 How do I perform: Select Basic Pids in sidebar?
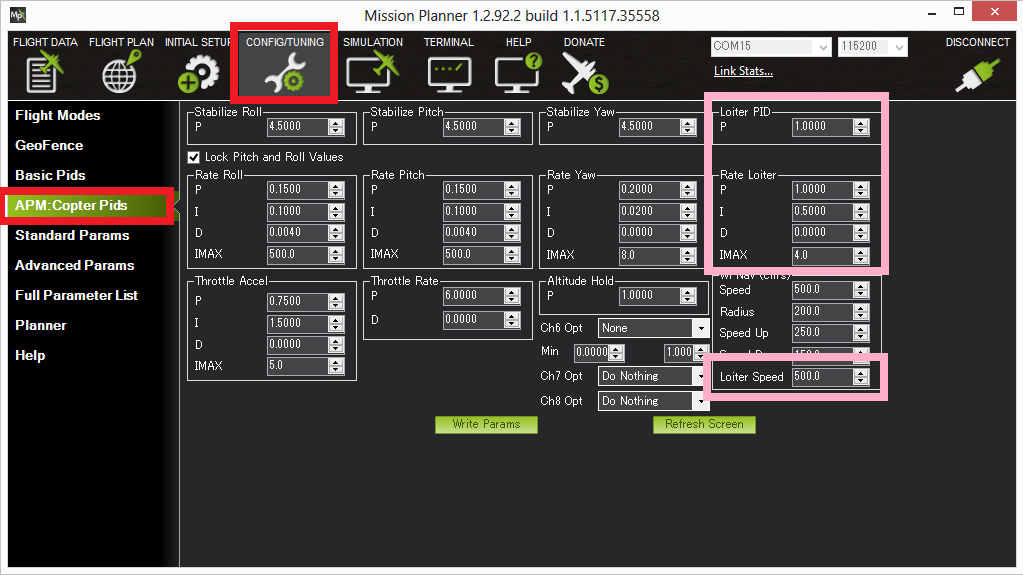(50, 176)
